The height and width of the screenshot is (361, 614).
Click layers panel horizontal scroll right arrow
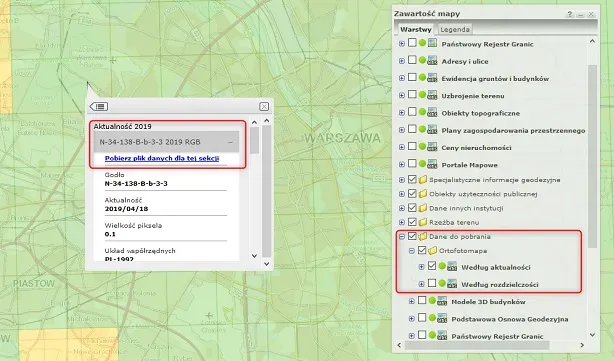(x=582, y=345)
